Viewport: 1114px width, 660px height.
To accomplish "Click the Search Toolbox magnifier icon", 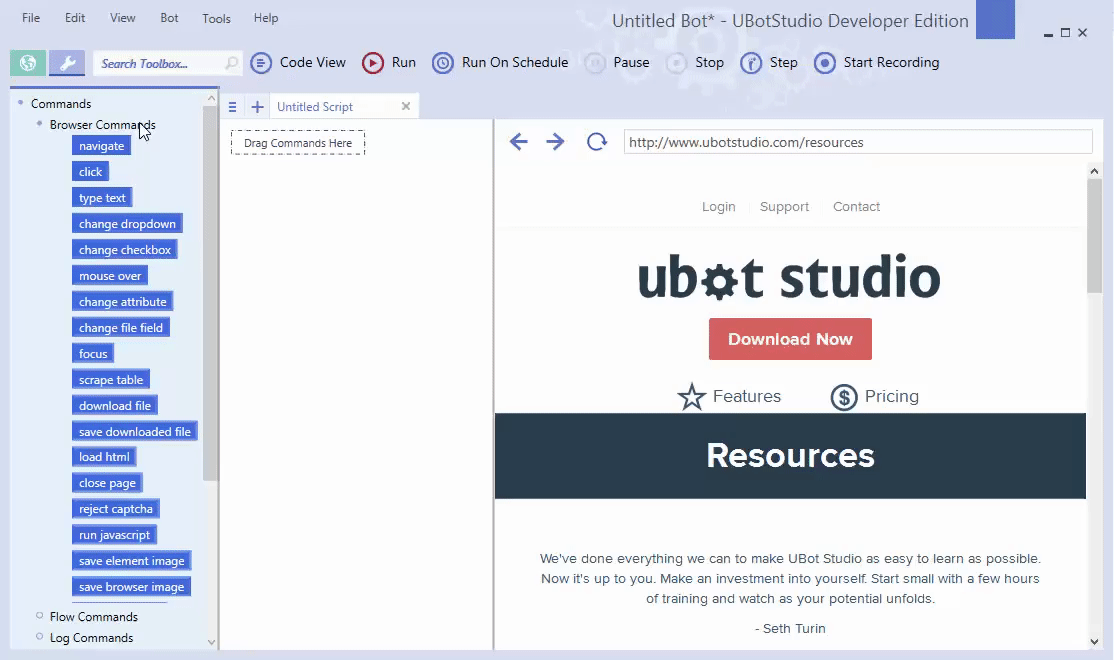I will click(x=232, y=63).
